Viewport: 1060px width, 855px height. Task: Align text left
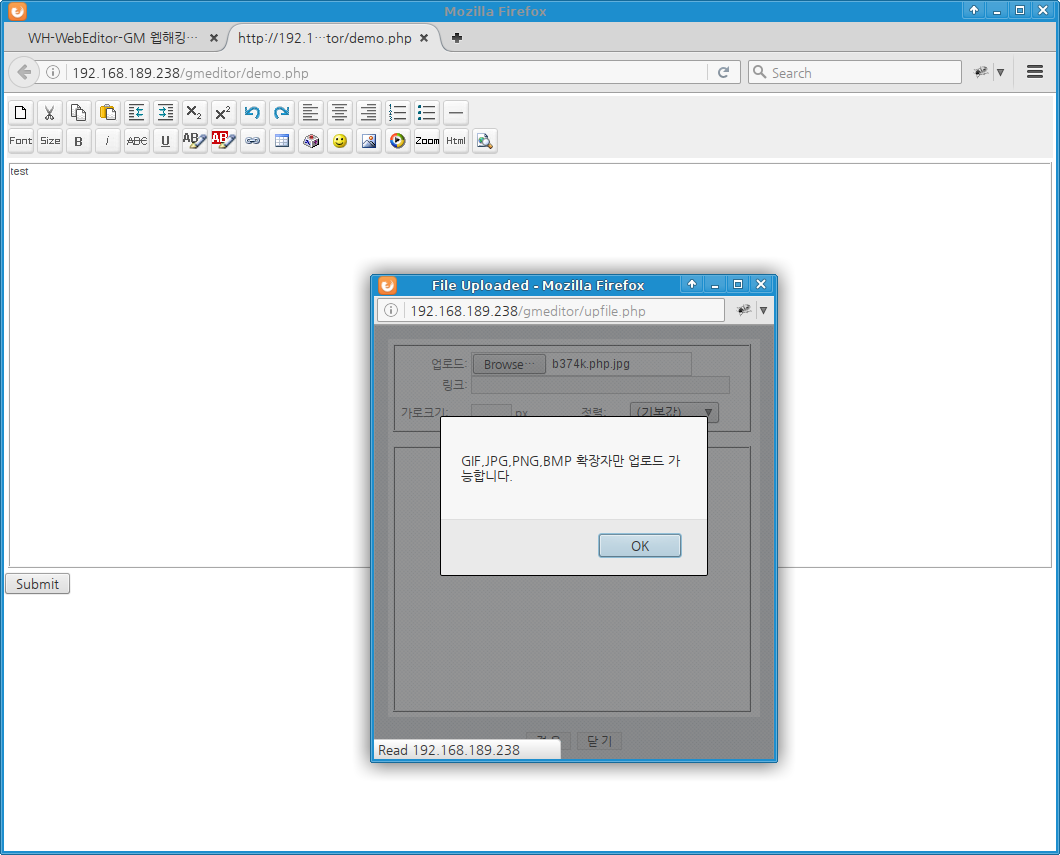(311, 112)
